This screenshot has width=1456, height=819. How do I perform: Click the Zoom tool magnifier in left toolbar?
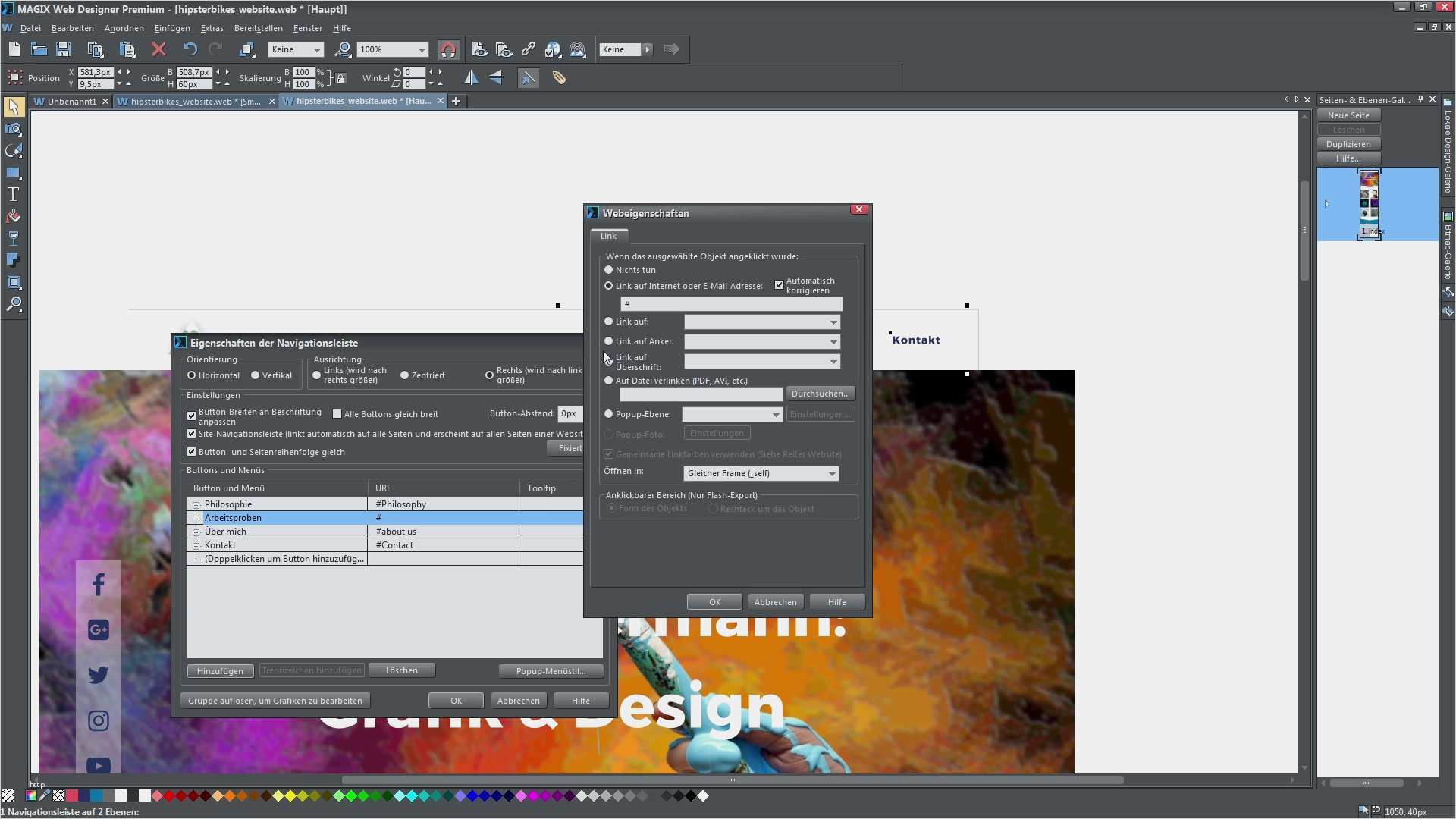coord(13,305)
